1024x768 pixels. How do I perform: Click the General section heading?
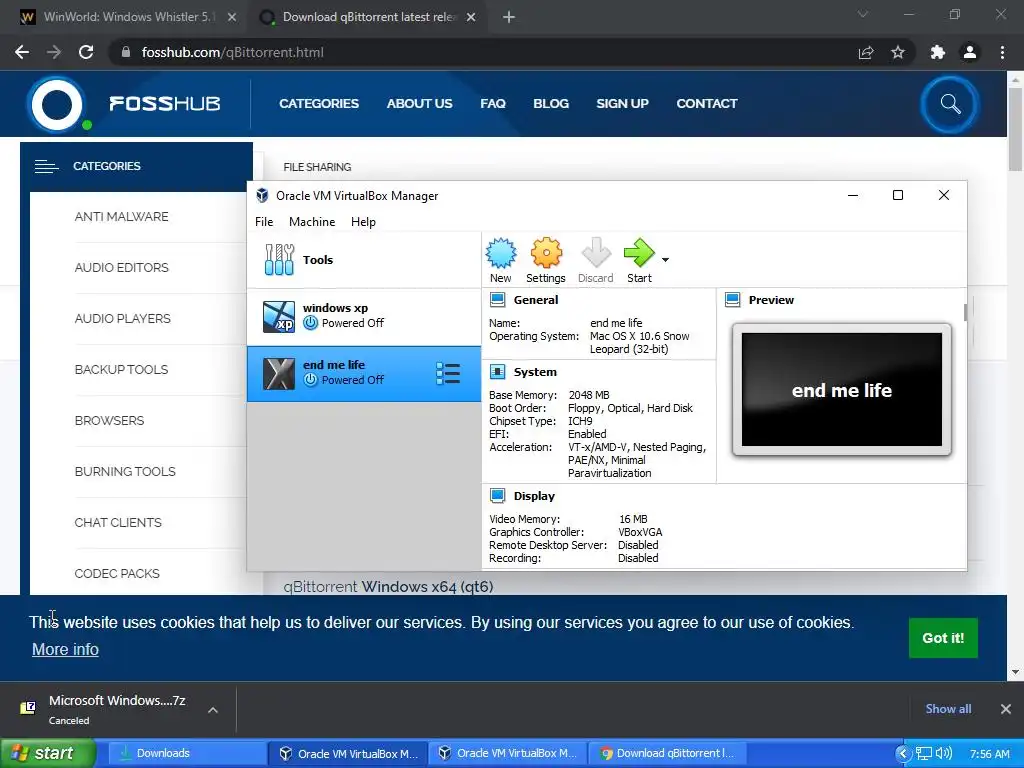pos(536,300)
